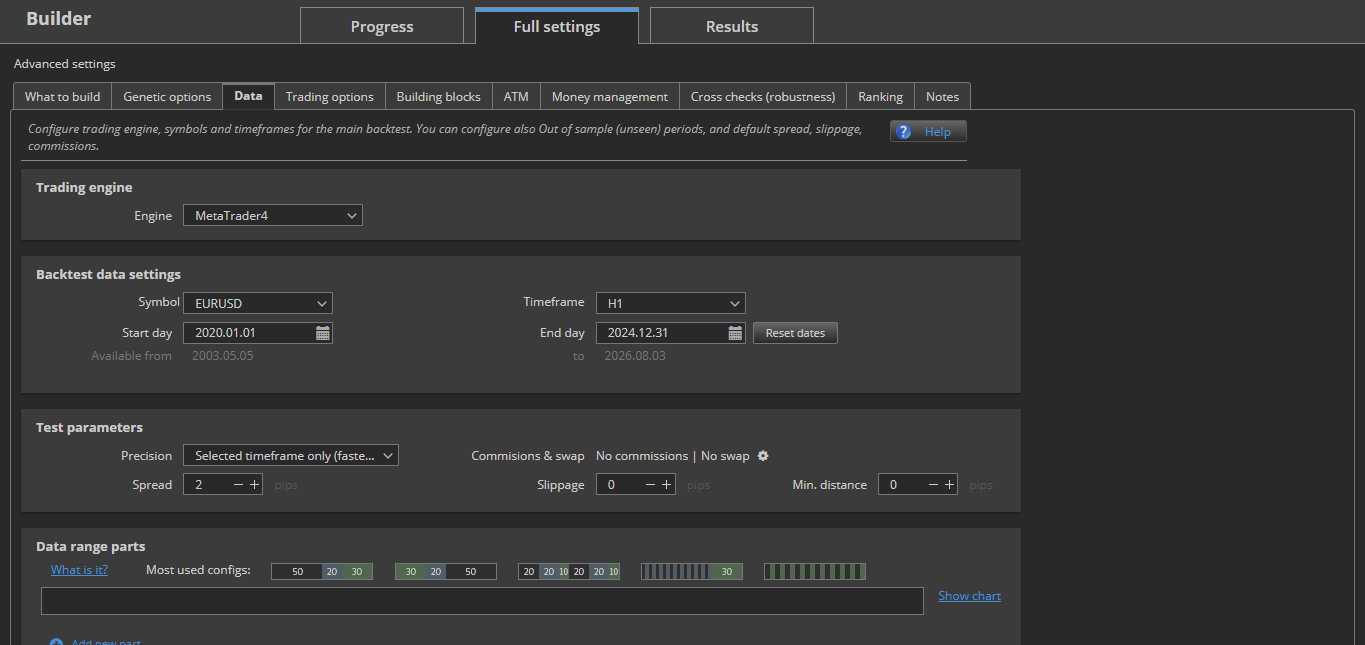Open the What to build tab

(x=62, y=97)
